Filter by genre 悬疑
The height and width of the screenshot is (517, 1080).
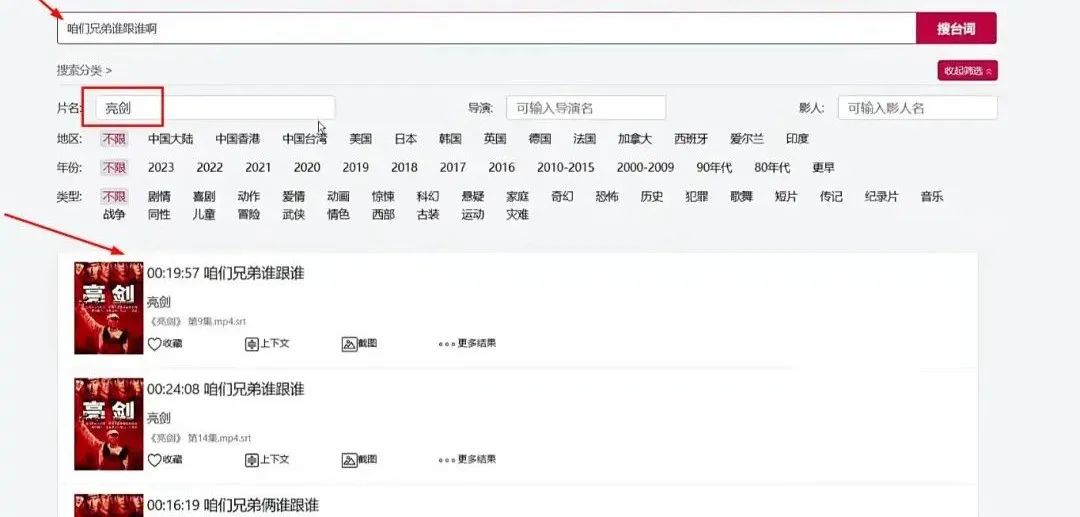[x=472, y=196]
